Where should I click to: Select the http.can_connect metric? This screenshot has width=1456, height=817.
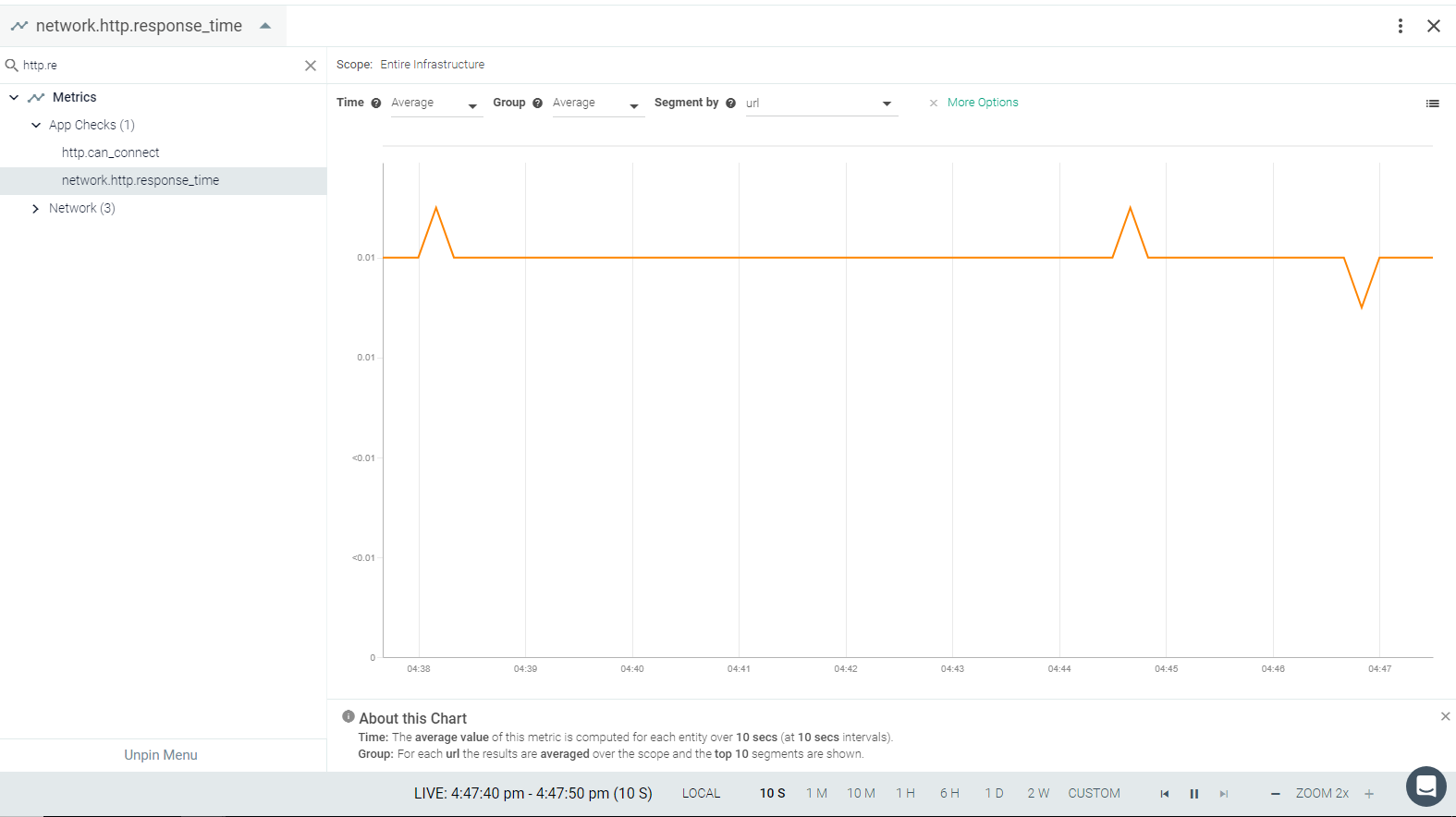click(x=111, y=152)
